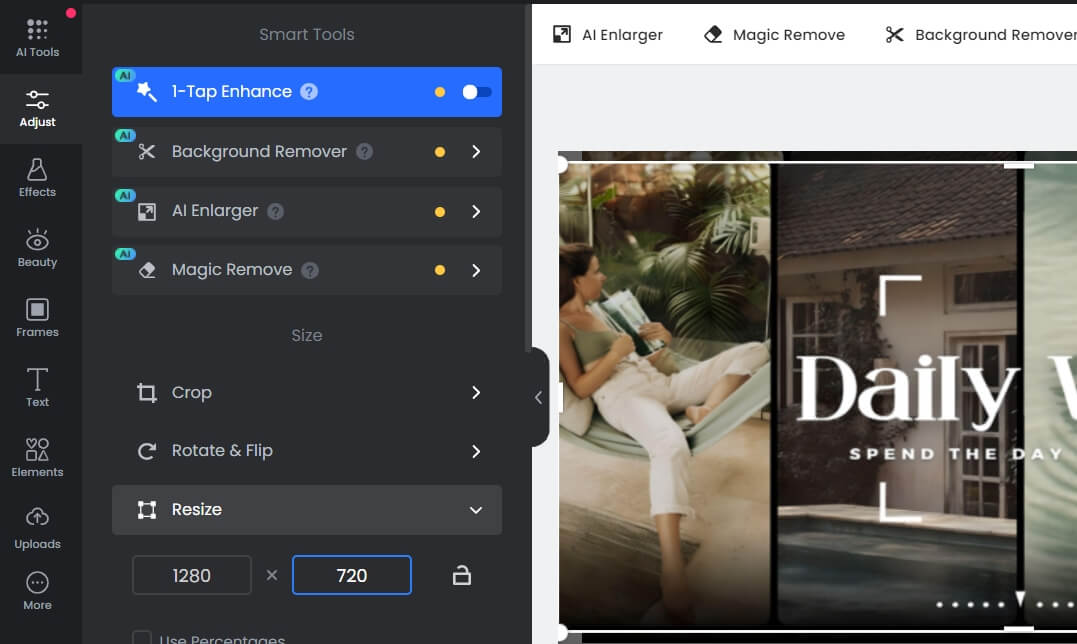Image resolution: width=1077 pixels, height=644 pixels.
Task: Open the Elements panel
Action: (37, 457)
